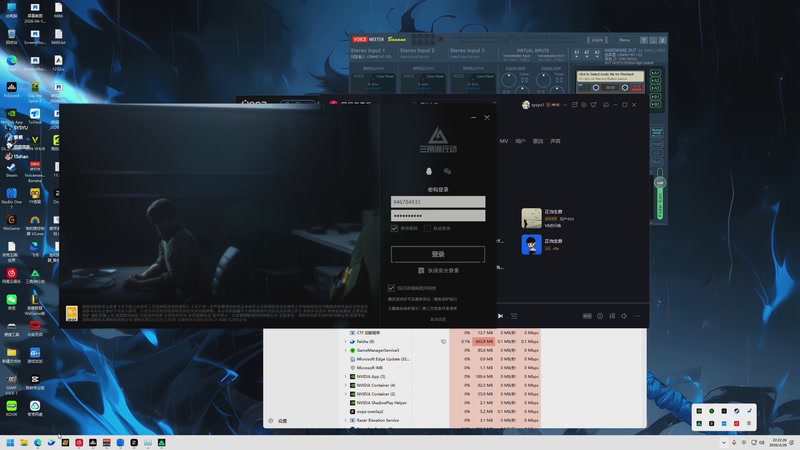Open Voicemeeter A1 hardware out selector
This screenshot has height=450, width=800.
click(x=577, y=54)
